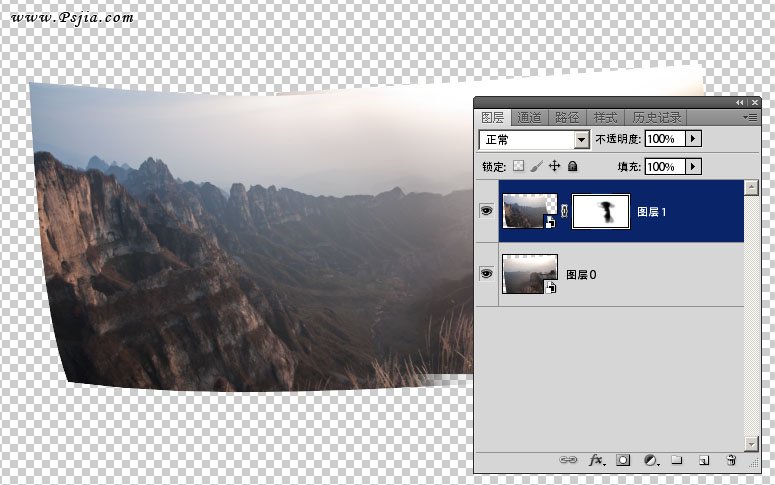Switch to the 路径 tab

567,118
